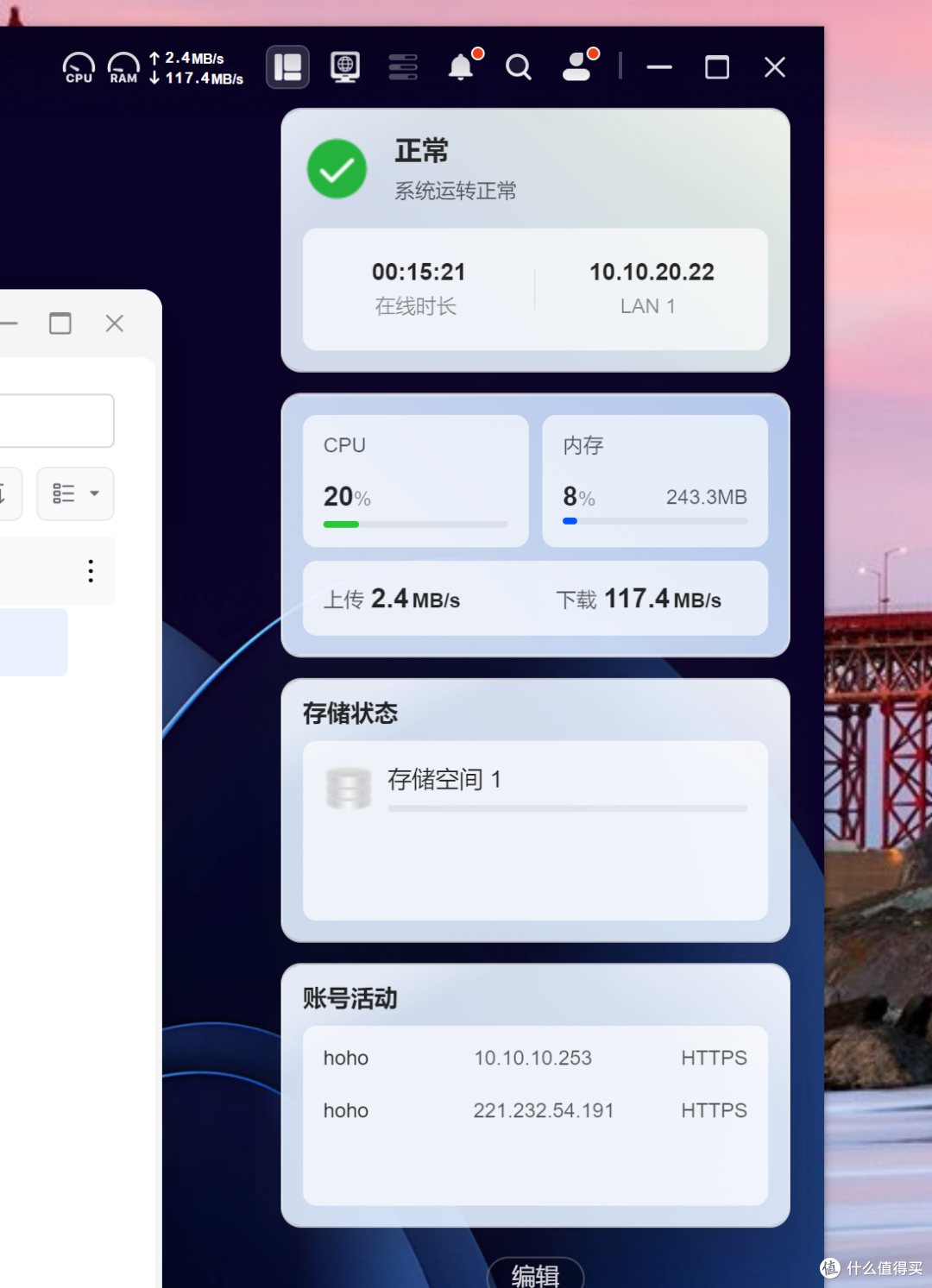The width and height of the screenshot is (932, 1288).
Task: Select the hoho row with 221.232.54.191
Action: tap(535, 1110)
